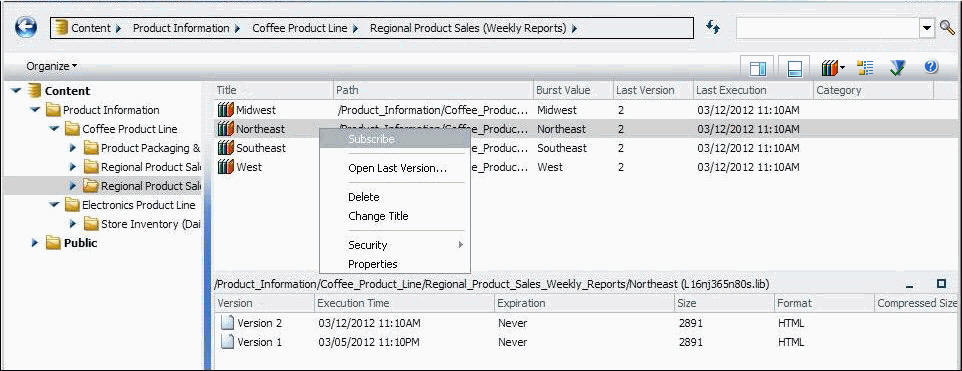
Task: Choose Open Last Version from context menu
Action: 397,168
